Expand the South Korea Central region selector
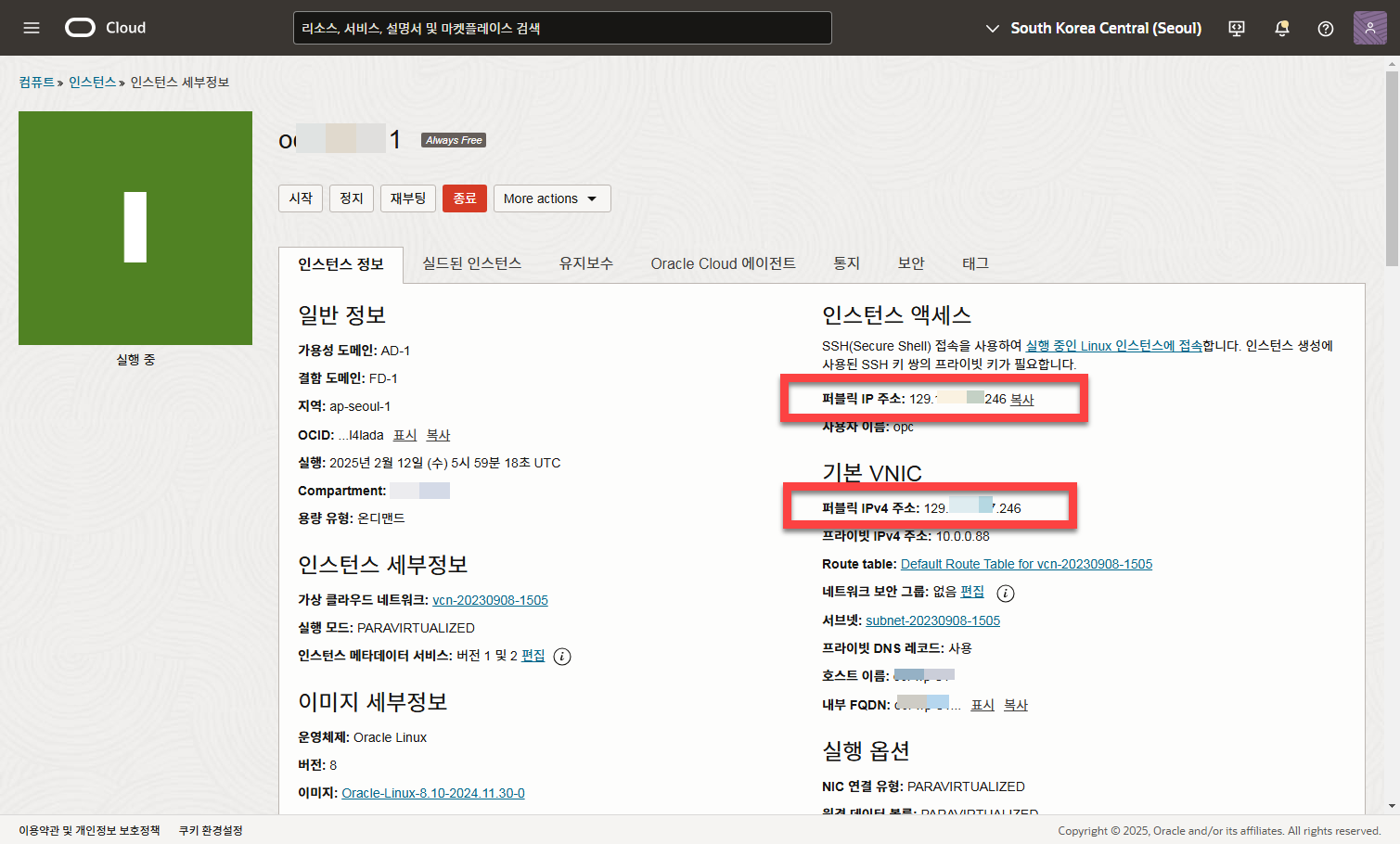The width and height of the screenshot is (1400, 844). (x=1093, y=28)
